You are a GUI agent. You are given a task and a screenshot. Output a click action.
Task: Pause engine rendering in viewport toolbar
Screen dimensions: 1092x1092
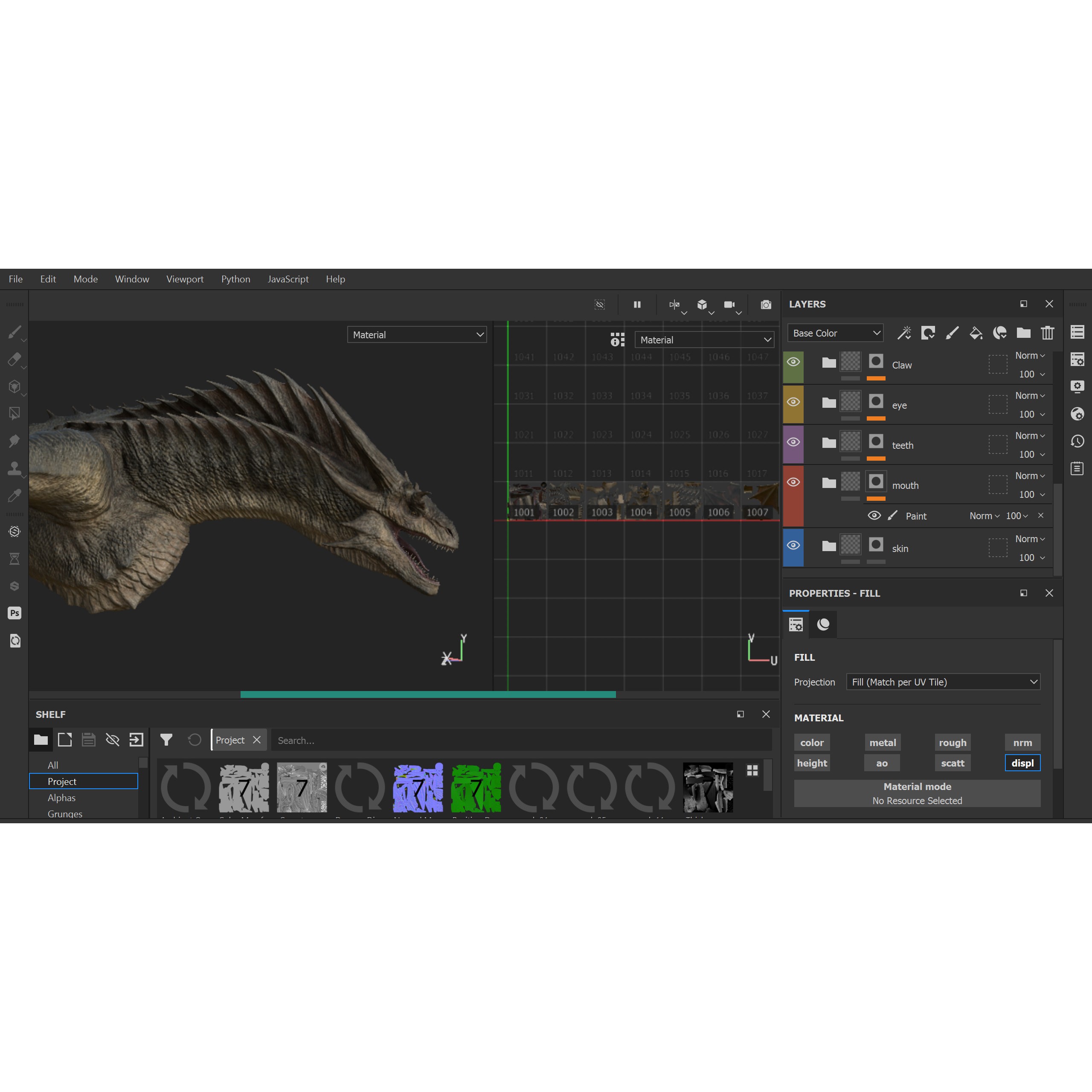(x=637, y=305)
